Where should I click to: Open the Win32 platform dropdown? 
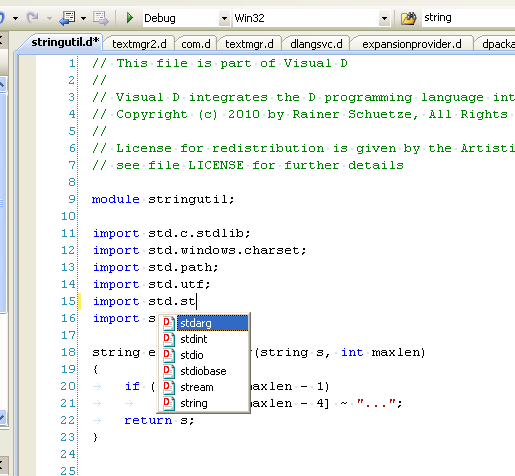384,18
